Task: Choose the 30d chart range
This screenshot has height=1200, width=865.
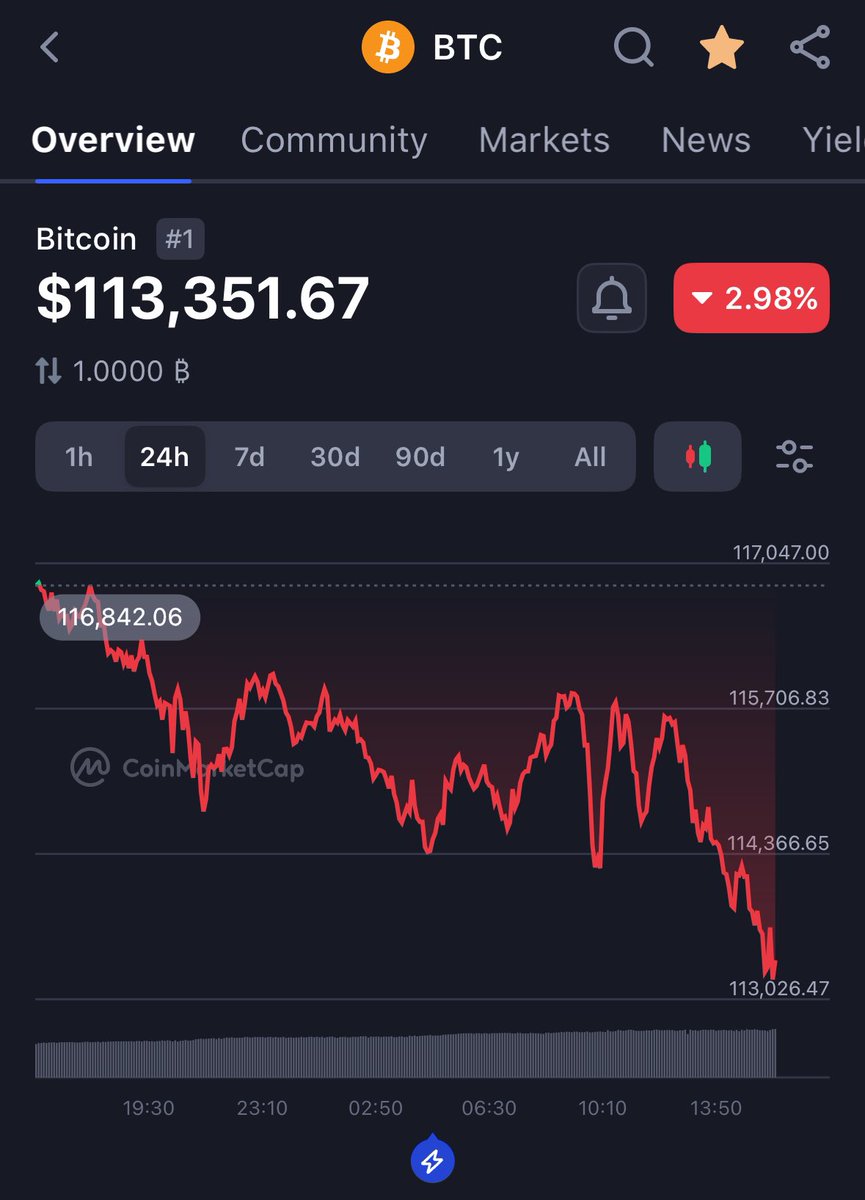Action: pyautogui.click(x=335, y=457)
